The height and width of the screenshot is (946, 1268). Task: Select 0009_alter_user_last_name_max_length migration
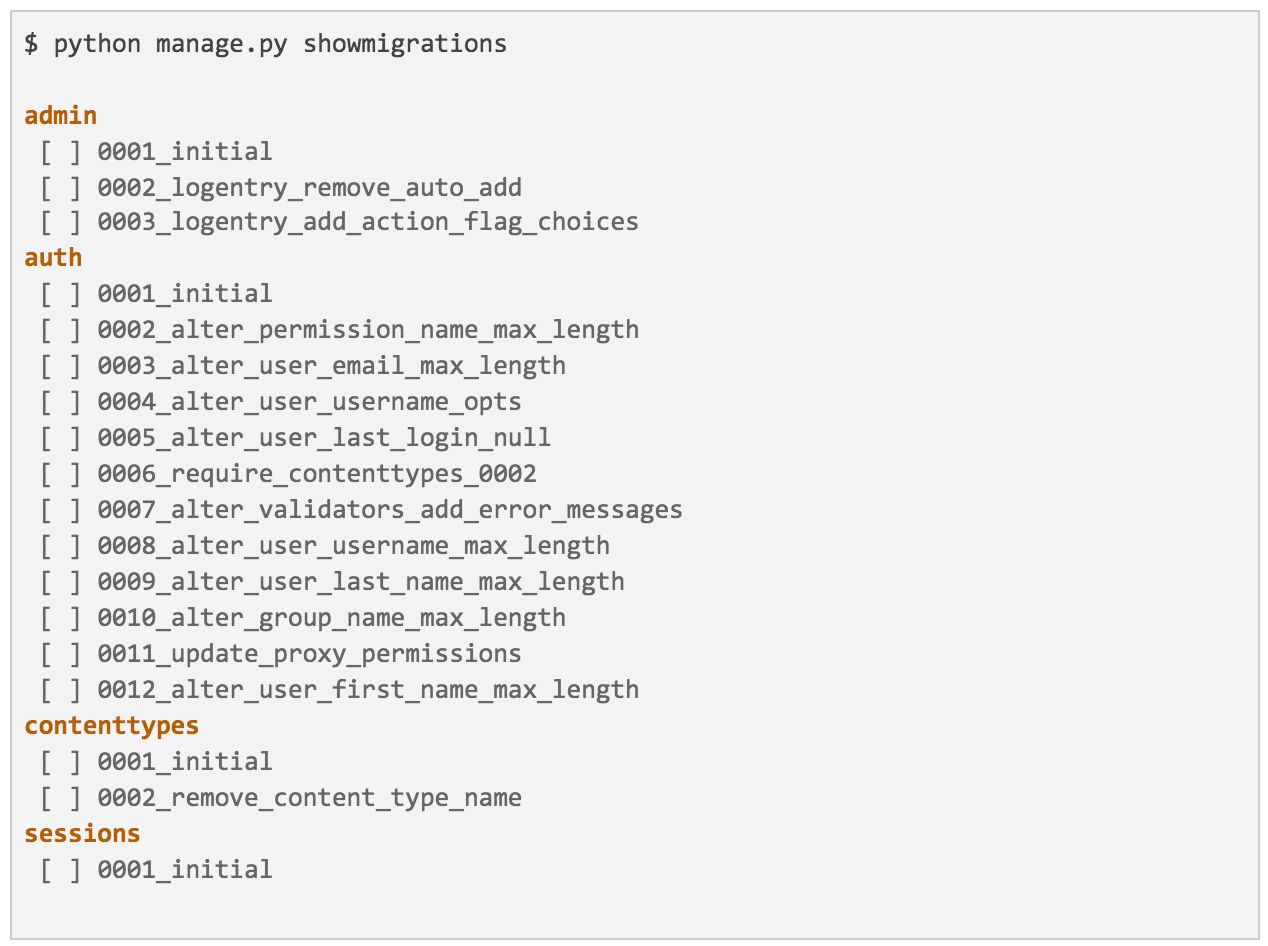coord(361,582)
